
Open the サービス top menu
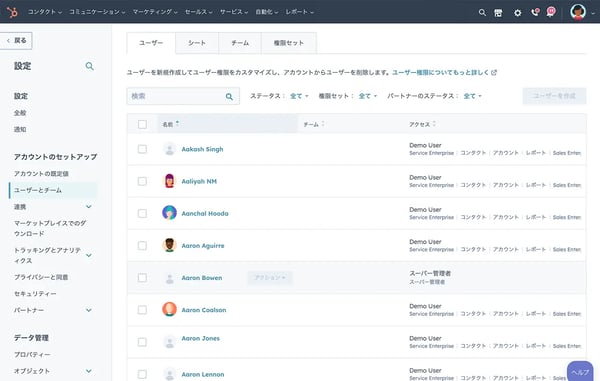tap(234, 12)
